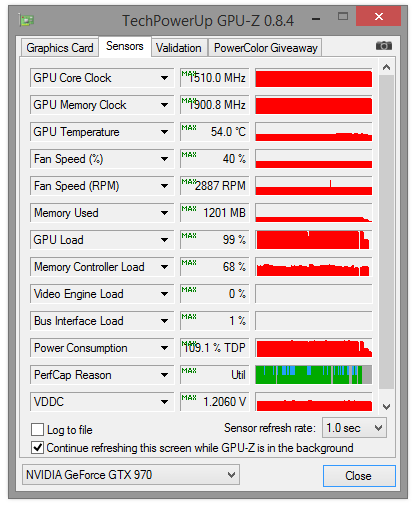Click the Close button

click(359, 476)
